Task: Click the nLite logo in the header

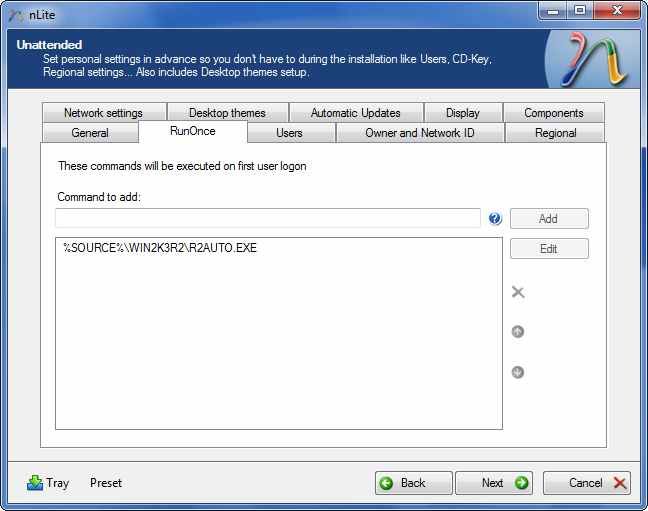Action: coord(594,60)
